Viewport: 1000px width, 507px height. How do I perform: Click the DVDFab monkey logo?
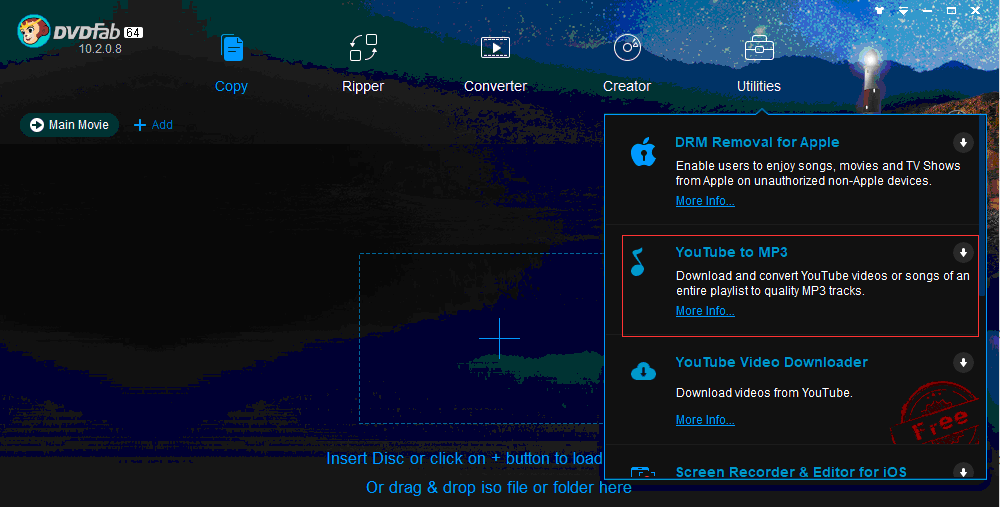click(34, 31)
